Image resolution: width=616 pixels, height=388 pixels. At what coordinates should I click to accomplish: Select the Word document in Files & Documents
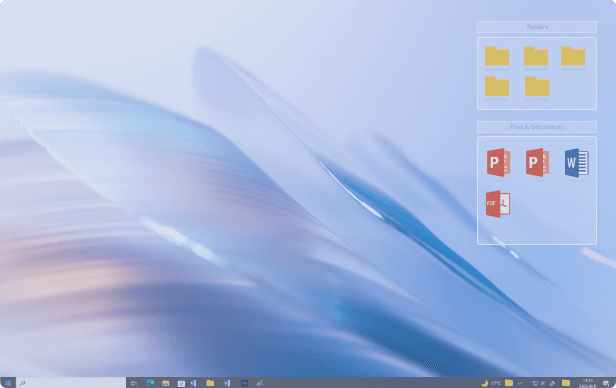(576, 163)
